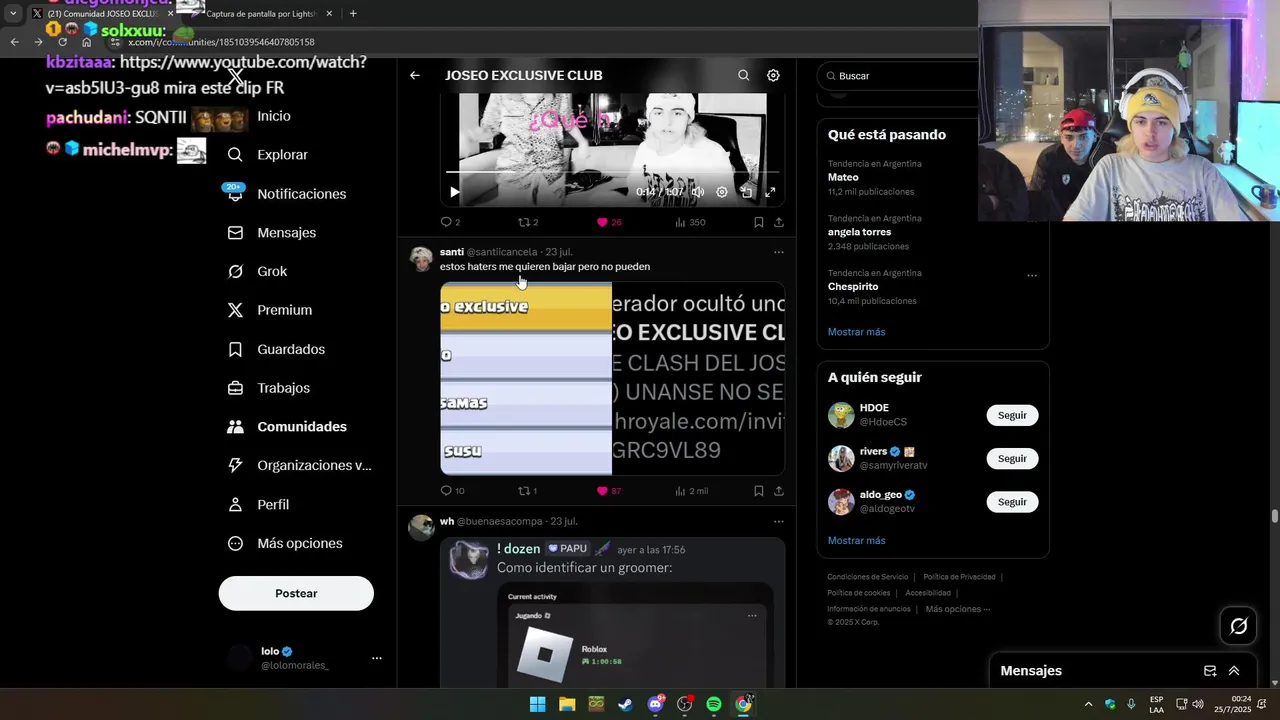Open account menu dots next to lolo
This screenshot has height=720, width=1280.
coord(377,658)
